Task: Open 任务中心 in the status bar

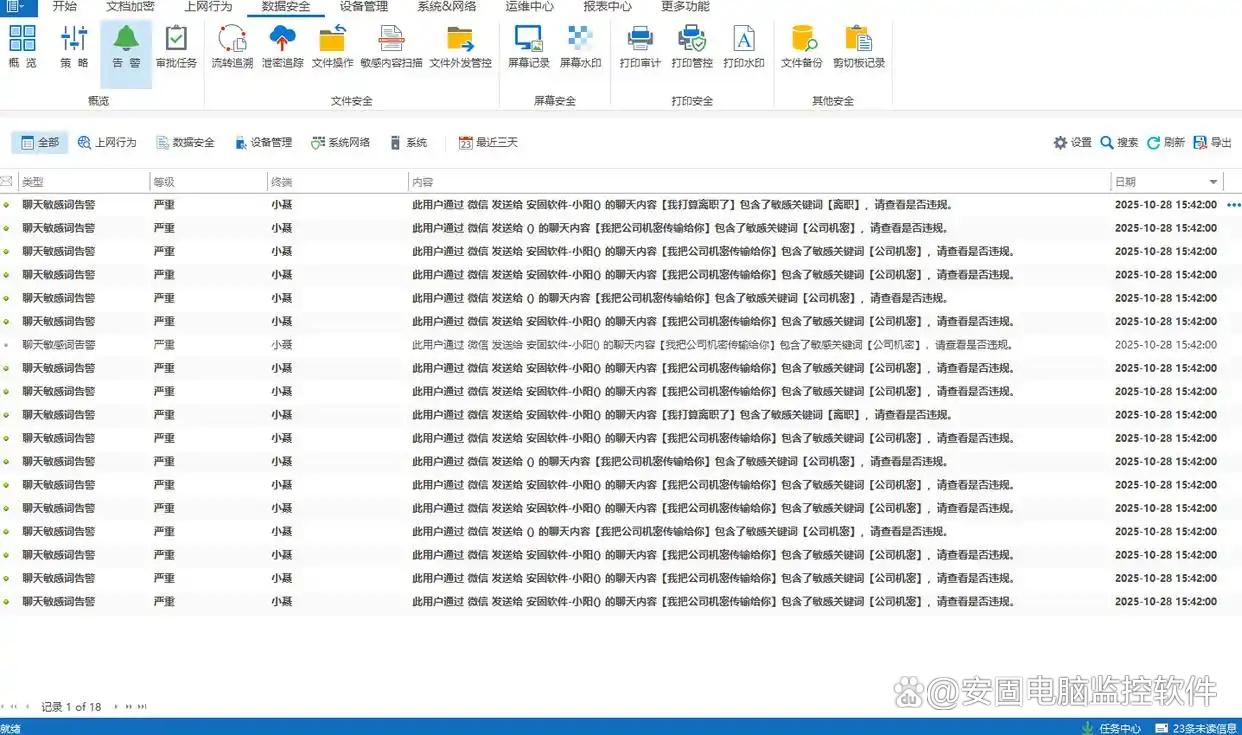Action: point(1111,728)
